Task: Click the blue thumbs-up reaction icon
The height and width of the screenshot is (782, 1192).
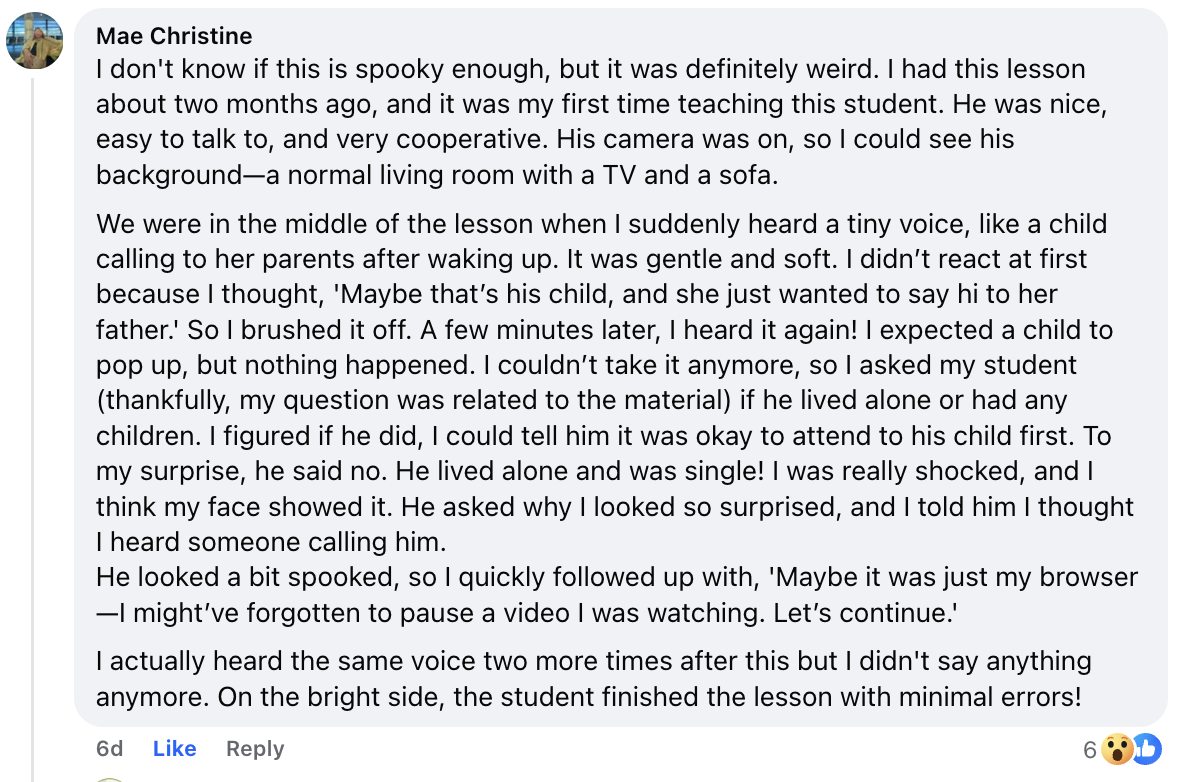Action: 1144,749
